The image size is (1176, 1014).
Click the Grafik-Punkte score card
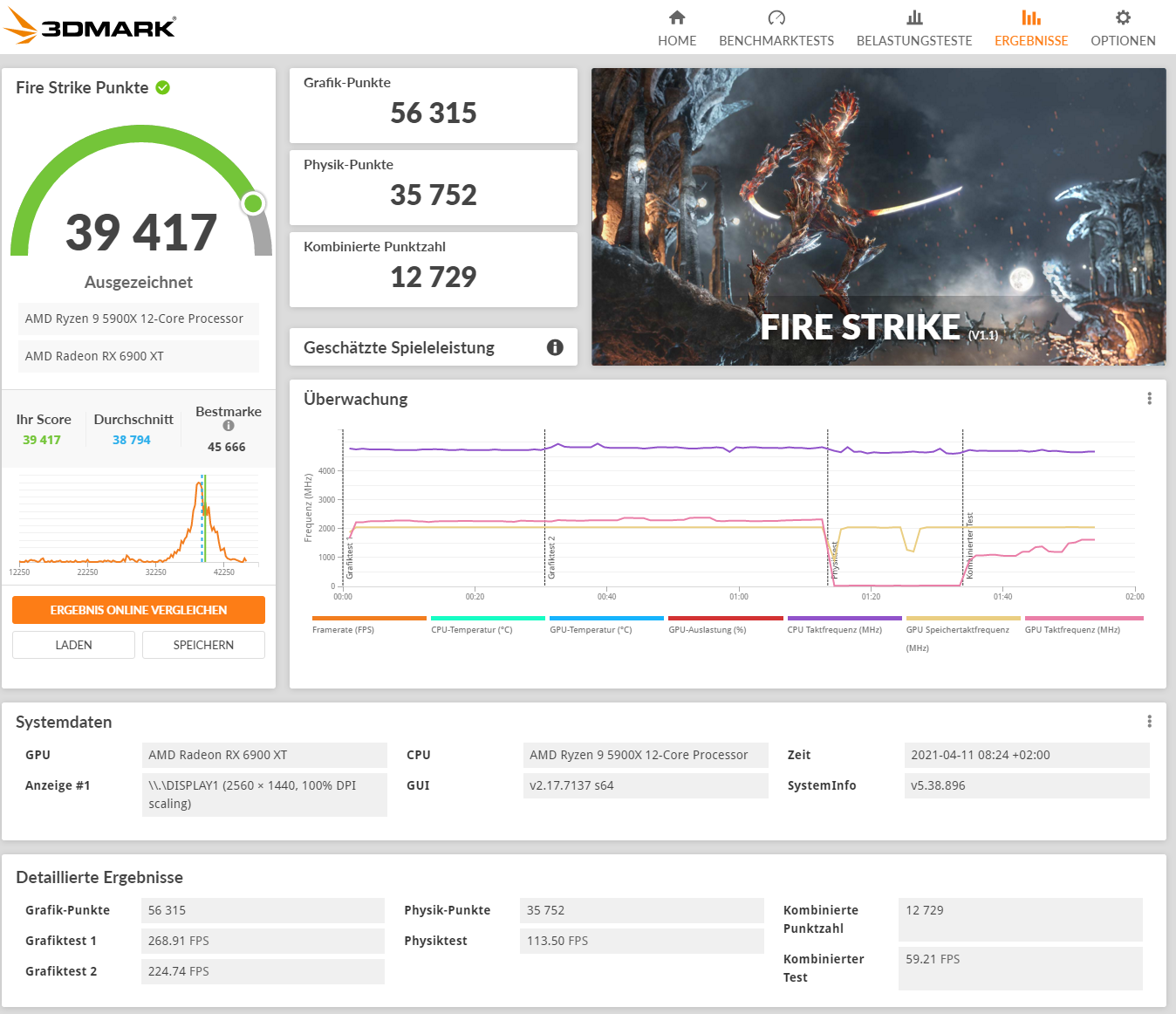click(434, 106)
